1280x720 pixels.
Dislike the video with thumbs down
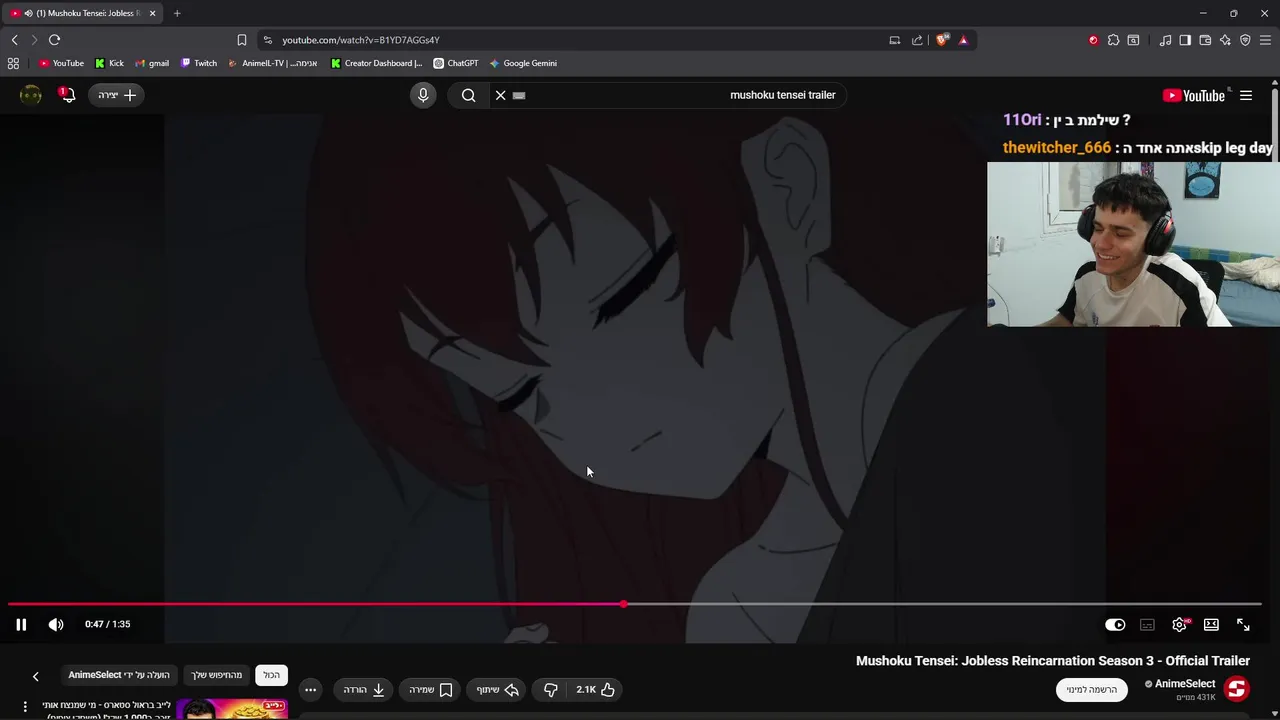(x=551, y=689)
